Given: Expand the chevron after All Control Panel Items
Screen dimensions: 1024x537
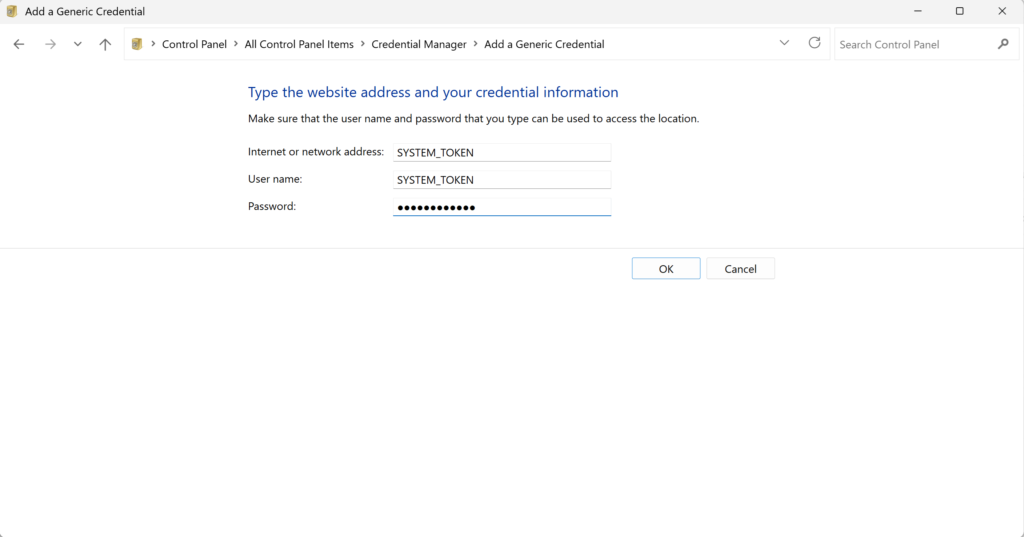Looking at the screenshot, I should (363, 44).
